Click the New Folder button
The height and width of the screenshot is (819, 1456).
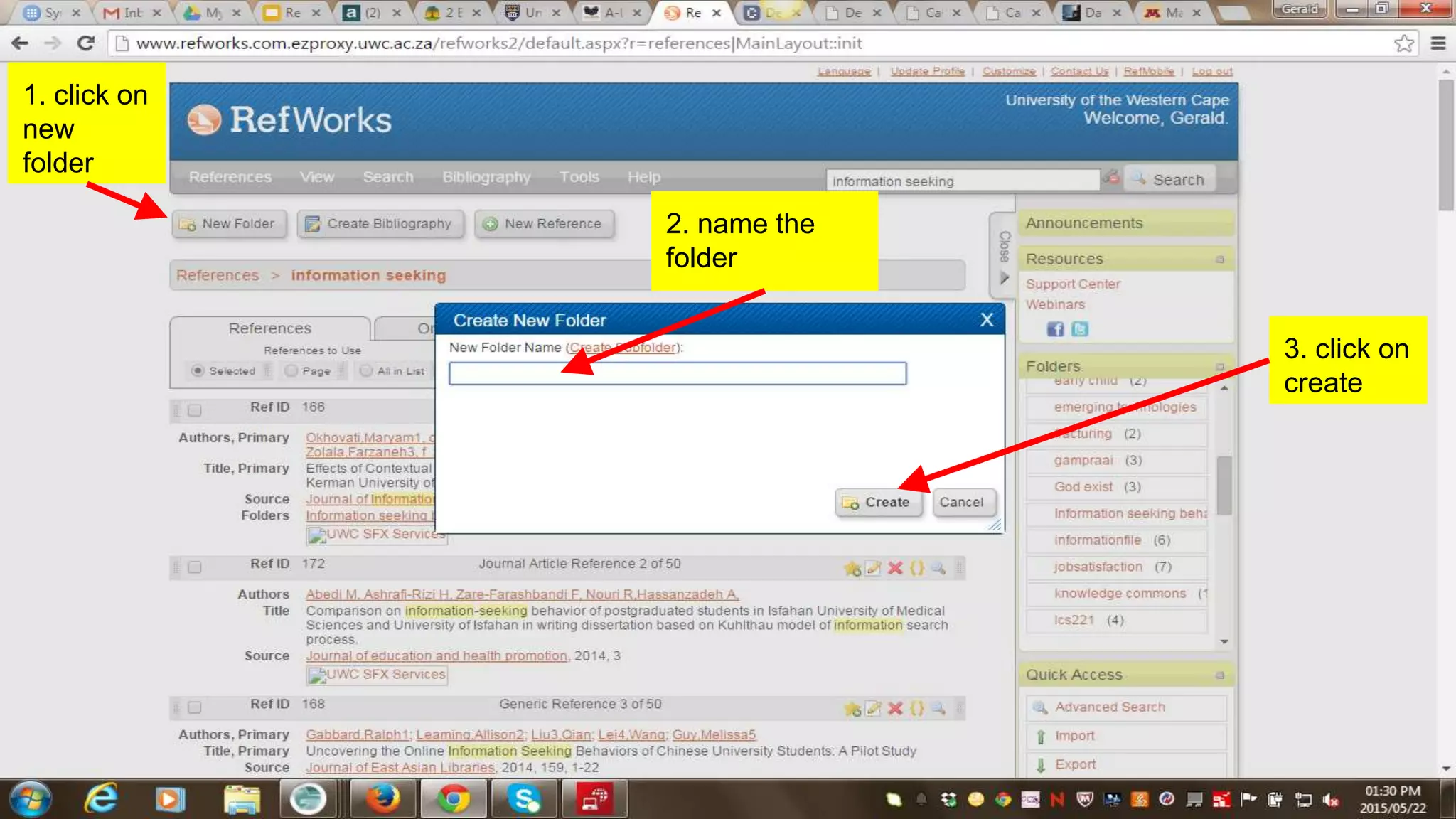[x=229, y=224]
